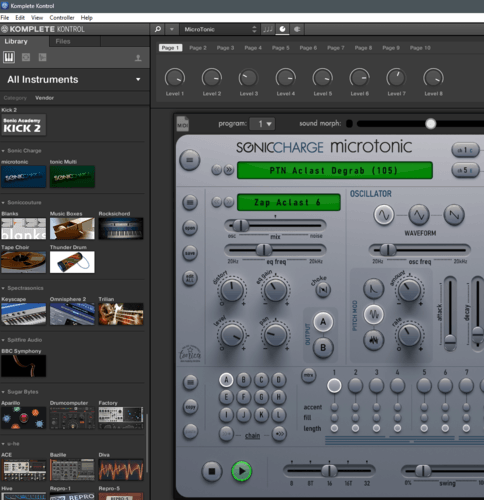Screen dimensions: 484x500
Task: Open the Controller menu
Action: coord(62,18)
